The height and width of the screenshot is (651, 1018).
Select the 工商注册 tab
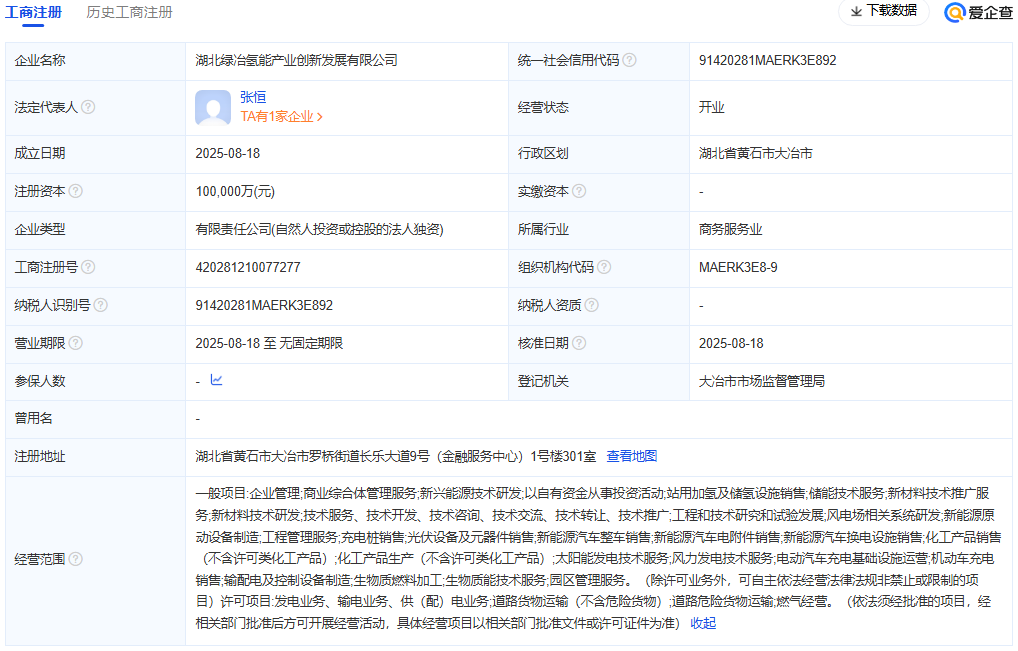[34, 12]
